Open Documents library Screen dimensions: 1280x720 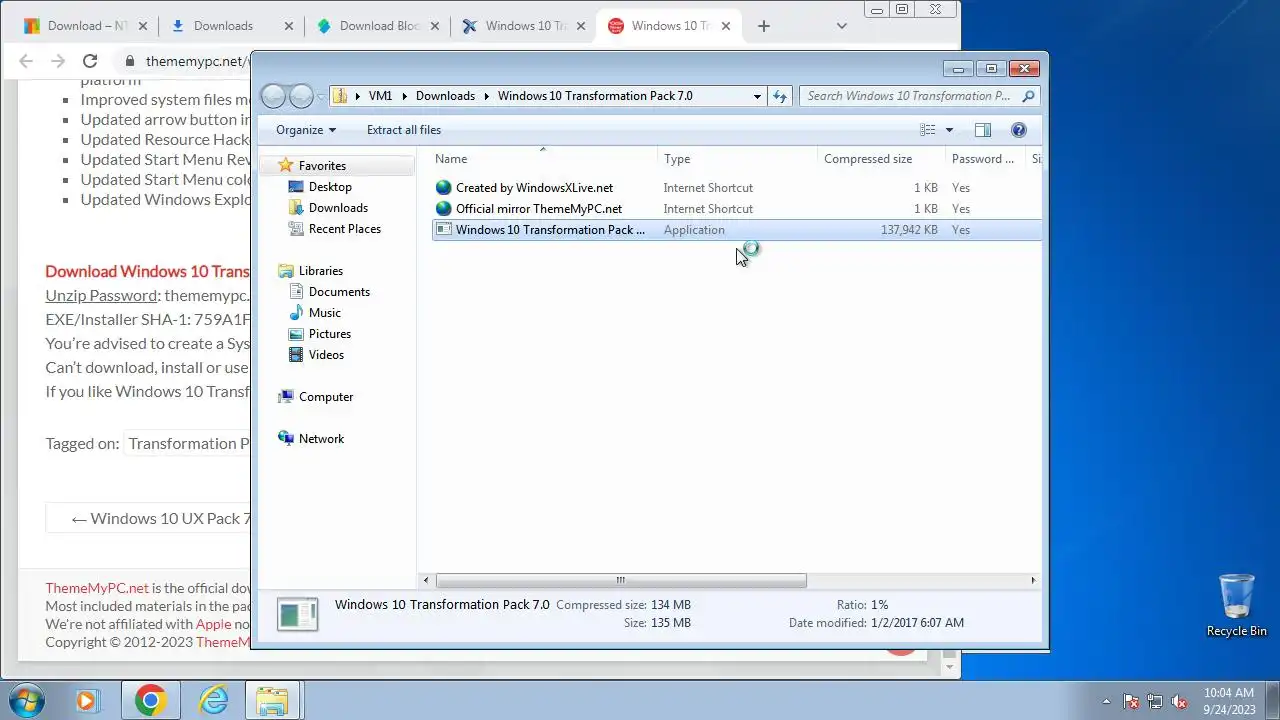339,292
